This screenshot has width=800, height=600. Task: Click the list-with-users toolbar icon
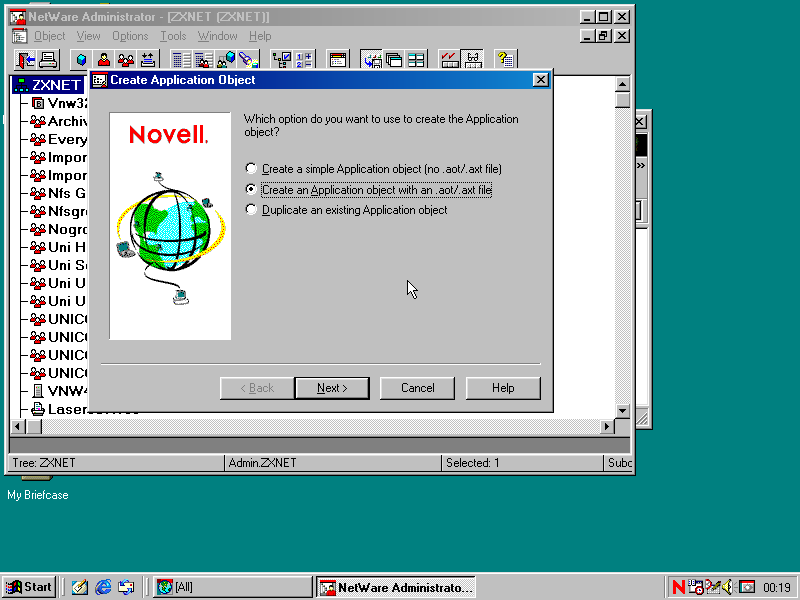pos(204,60)
